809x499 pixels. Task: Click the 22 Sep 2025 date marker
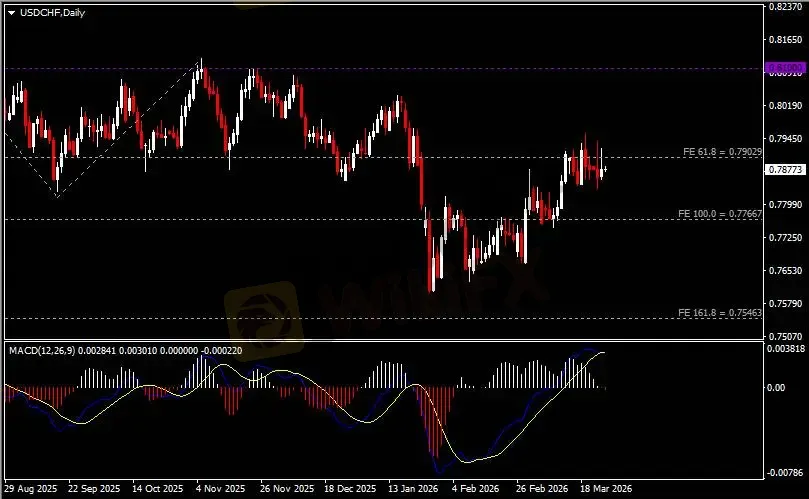point(94,491)
